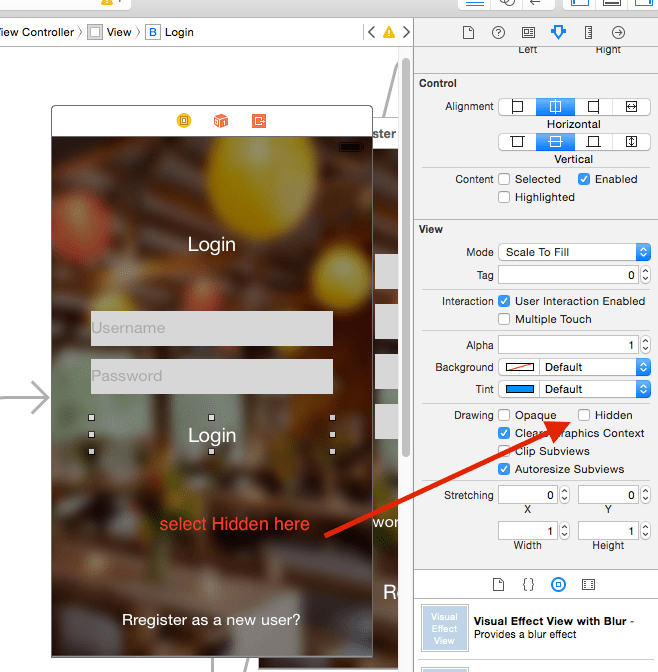Go to next issue with right chevron
The width and height of the screenshot is (658, 672).
tap(406, 32)
